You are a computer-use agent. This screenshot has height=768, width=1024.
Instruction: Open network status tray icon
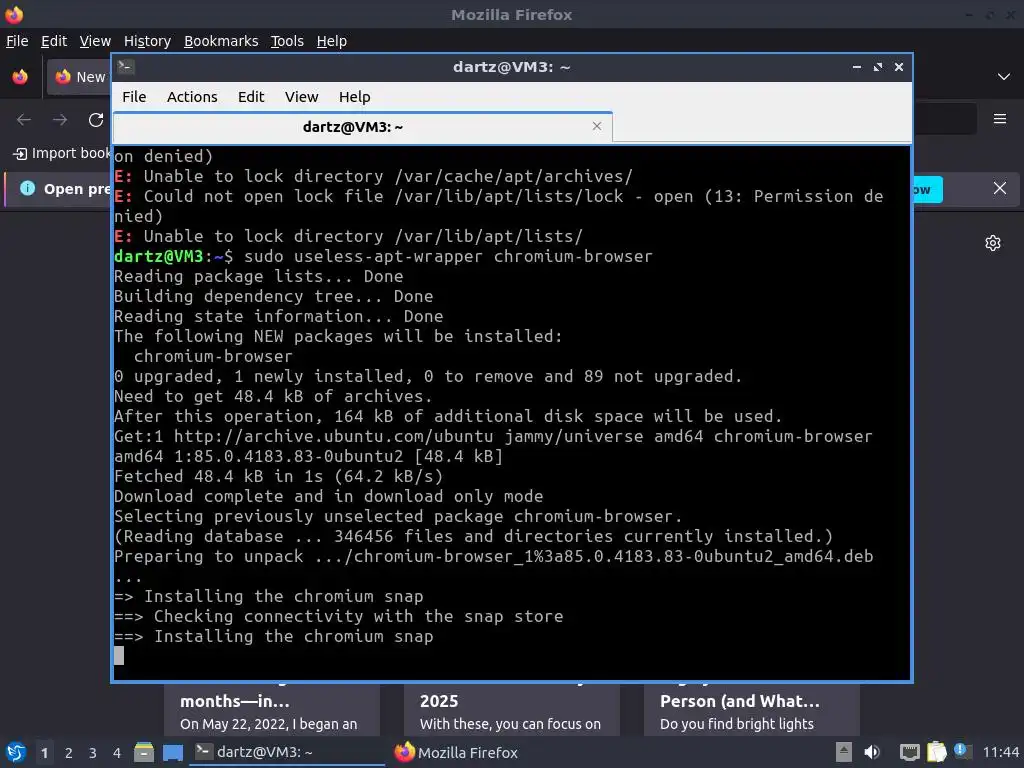point(910,752)
